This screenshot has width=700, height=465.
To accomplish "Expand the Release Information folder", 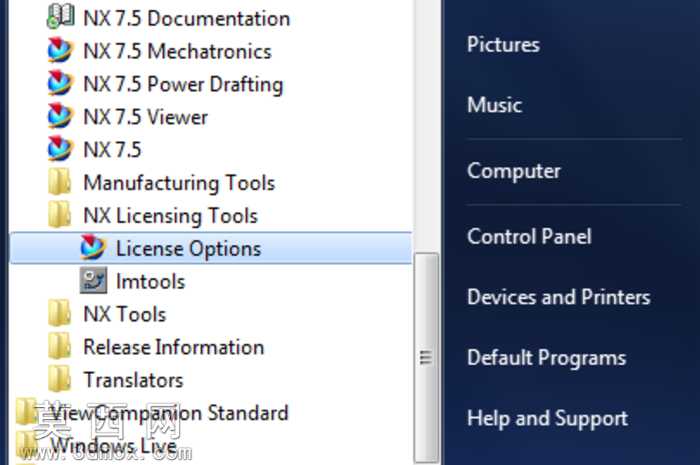I will (x=174, y=347).
